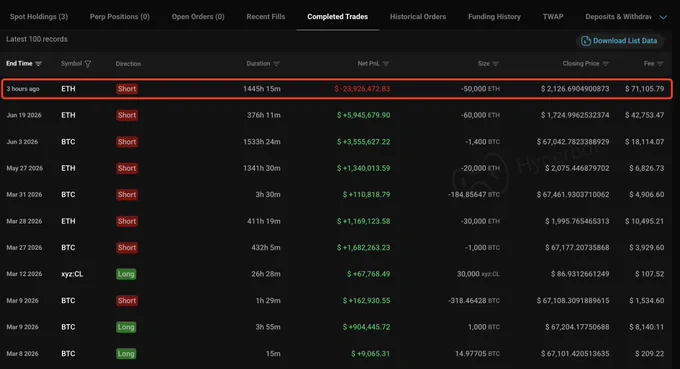Click the 1h 29m duration

(268, 300)
